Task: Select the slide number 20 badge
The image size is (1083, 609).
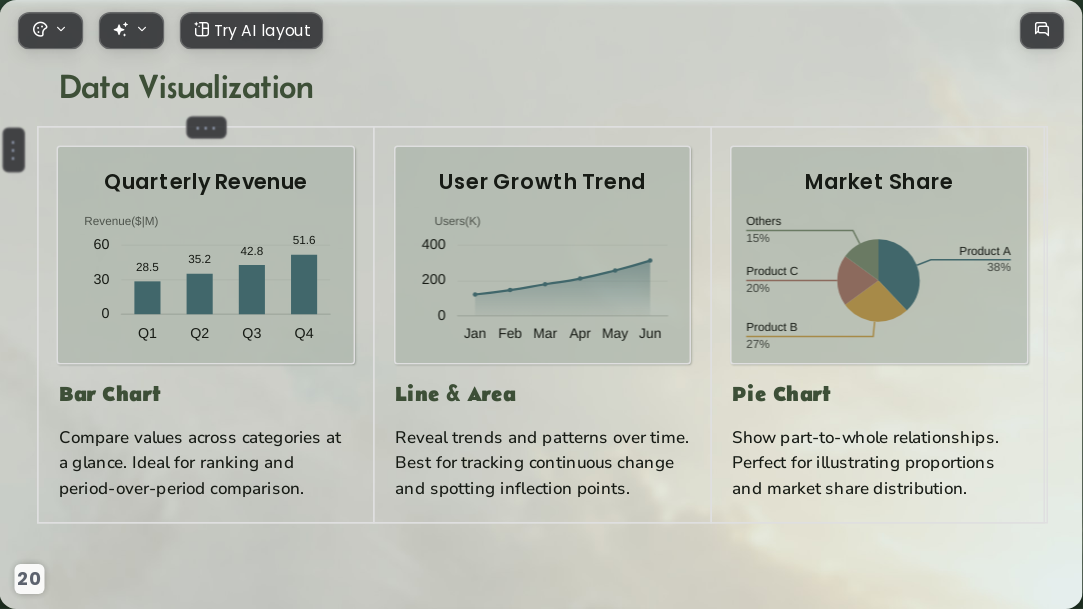Action: point(29,579)
